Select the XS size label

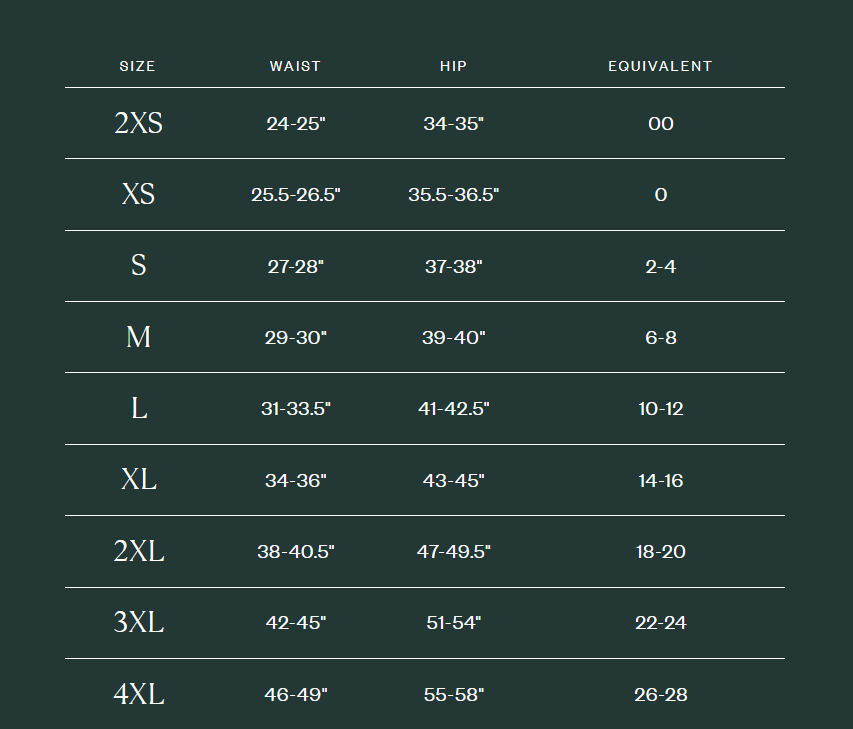click(138, 194)
